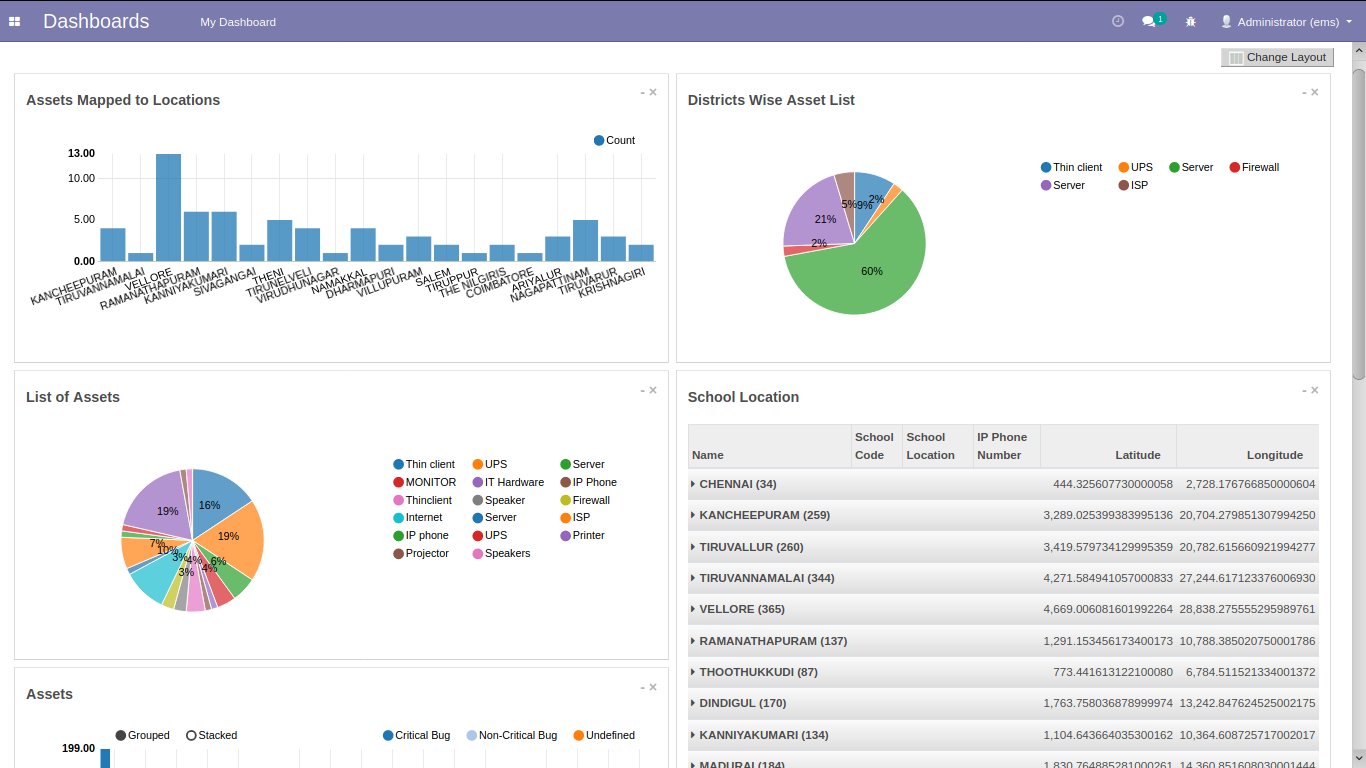The height and width of the screenshot is (768, 1366).
Task: Toggle IT Hardware legend entry
Action: pyautogui.click(x=508, y=482)
